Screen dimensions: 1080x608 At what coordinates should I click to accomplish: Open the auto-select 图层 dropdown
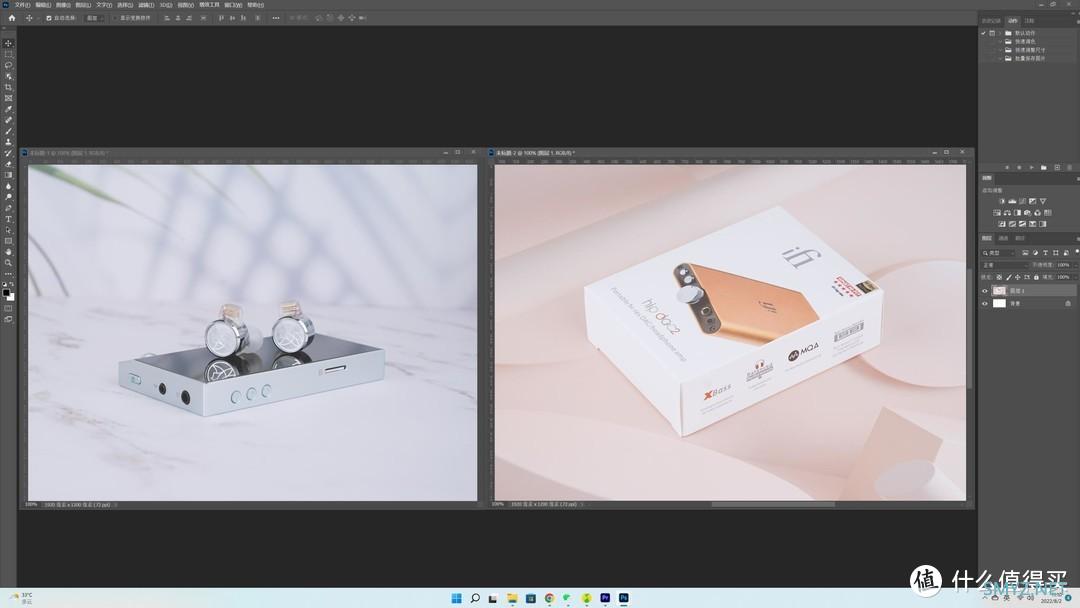pos(94,18)
